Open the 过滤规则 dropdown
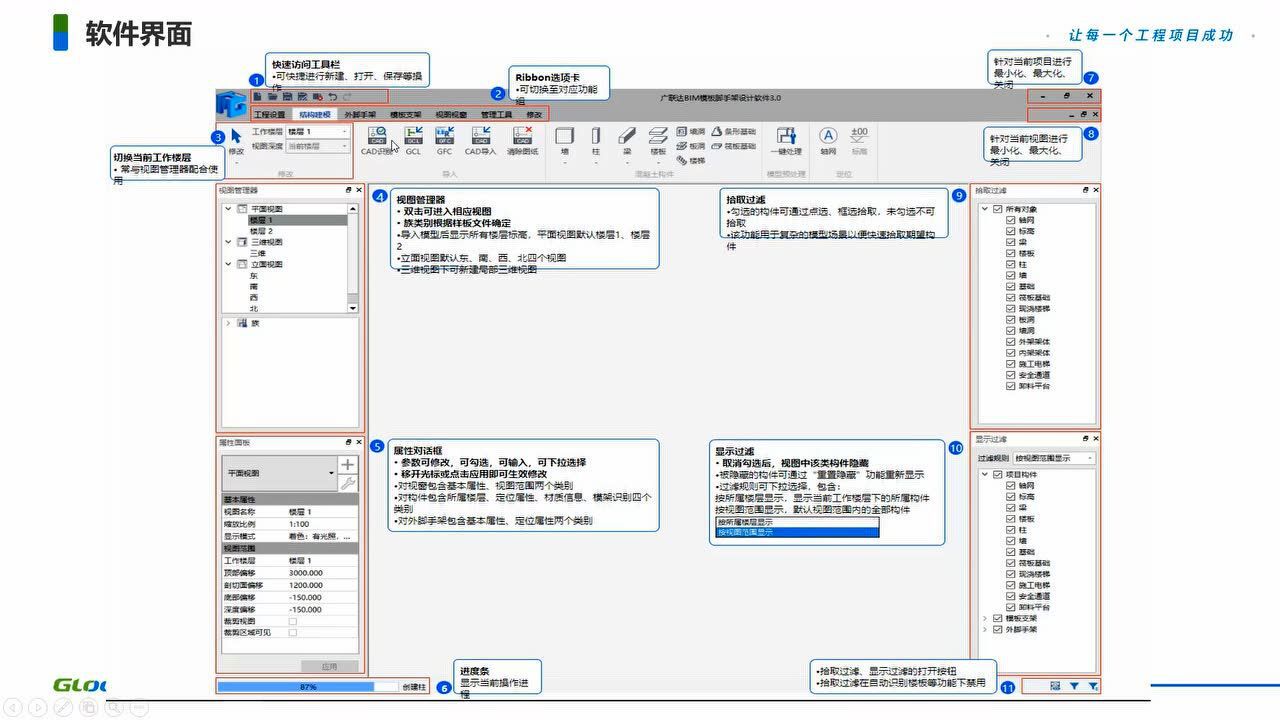This screenshot has height=720, width=1280. [1054, 458]
